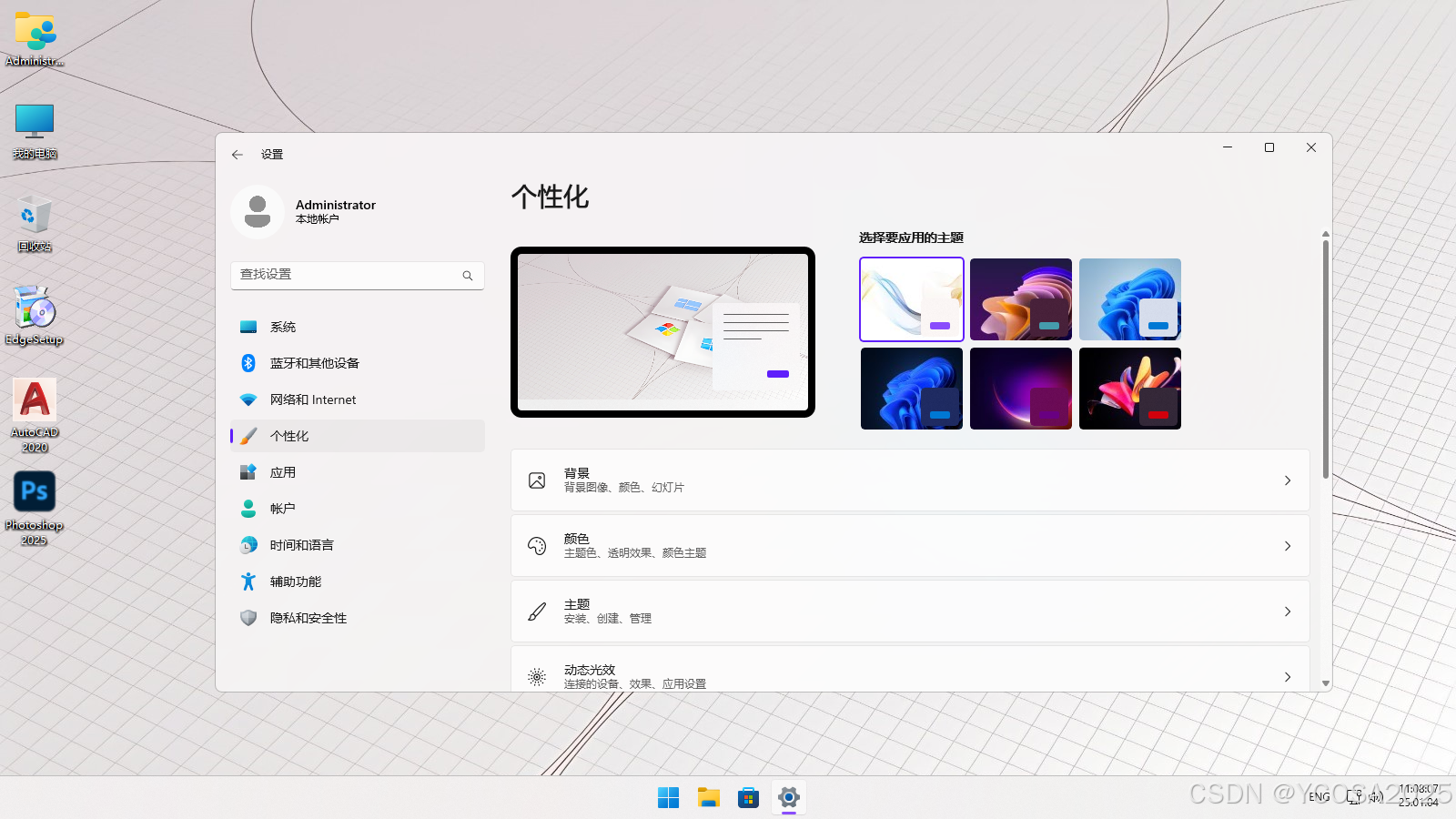This screenshot has height=819, width=1456.
Task: Open the 动态光效 settings row
Action: (x=910, y=669)
